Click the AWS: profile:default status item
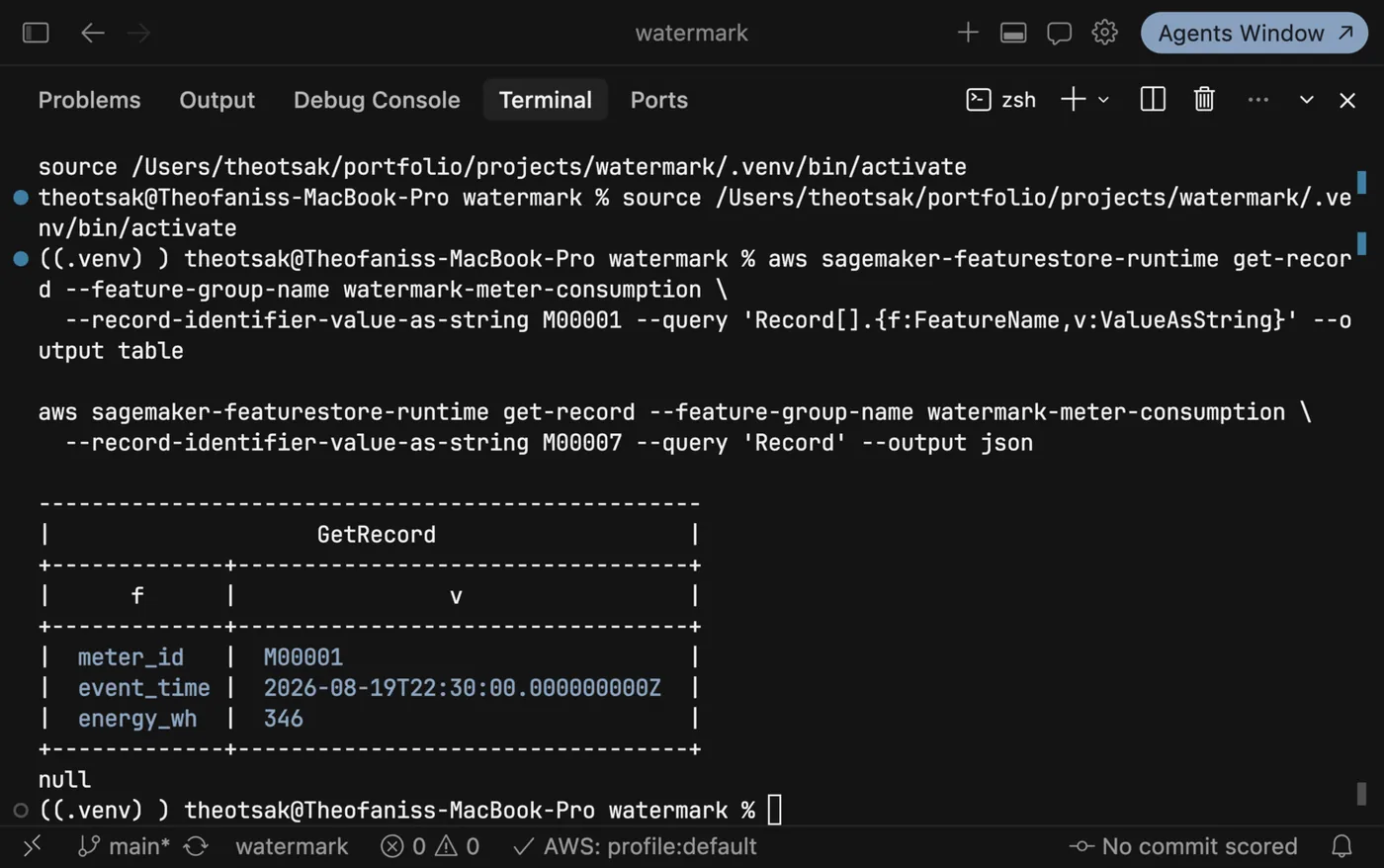This screenshot has width=1384, height=868. coord(635,846)
